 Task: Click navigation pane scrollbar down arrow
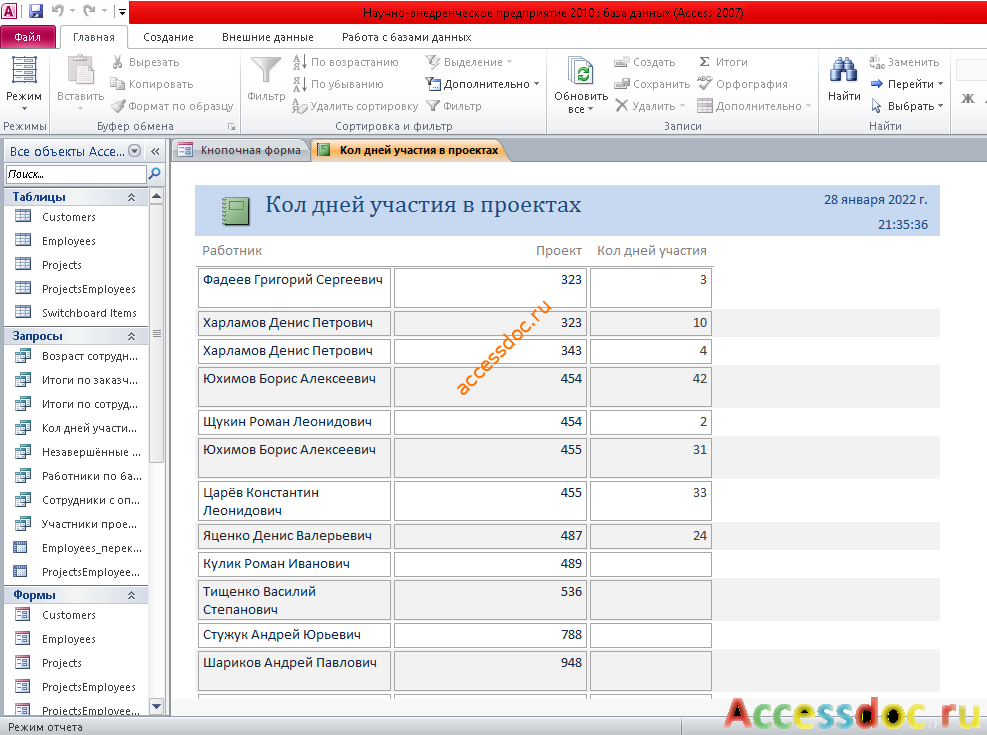click(157, 707)
